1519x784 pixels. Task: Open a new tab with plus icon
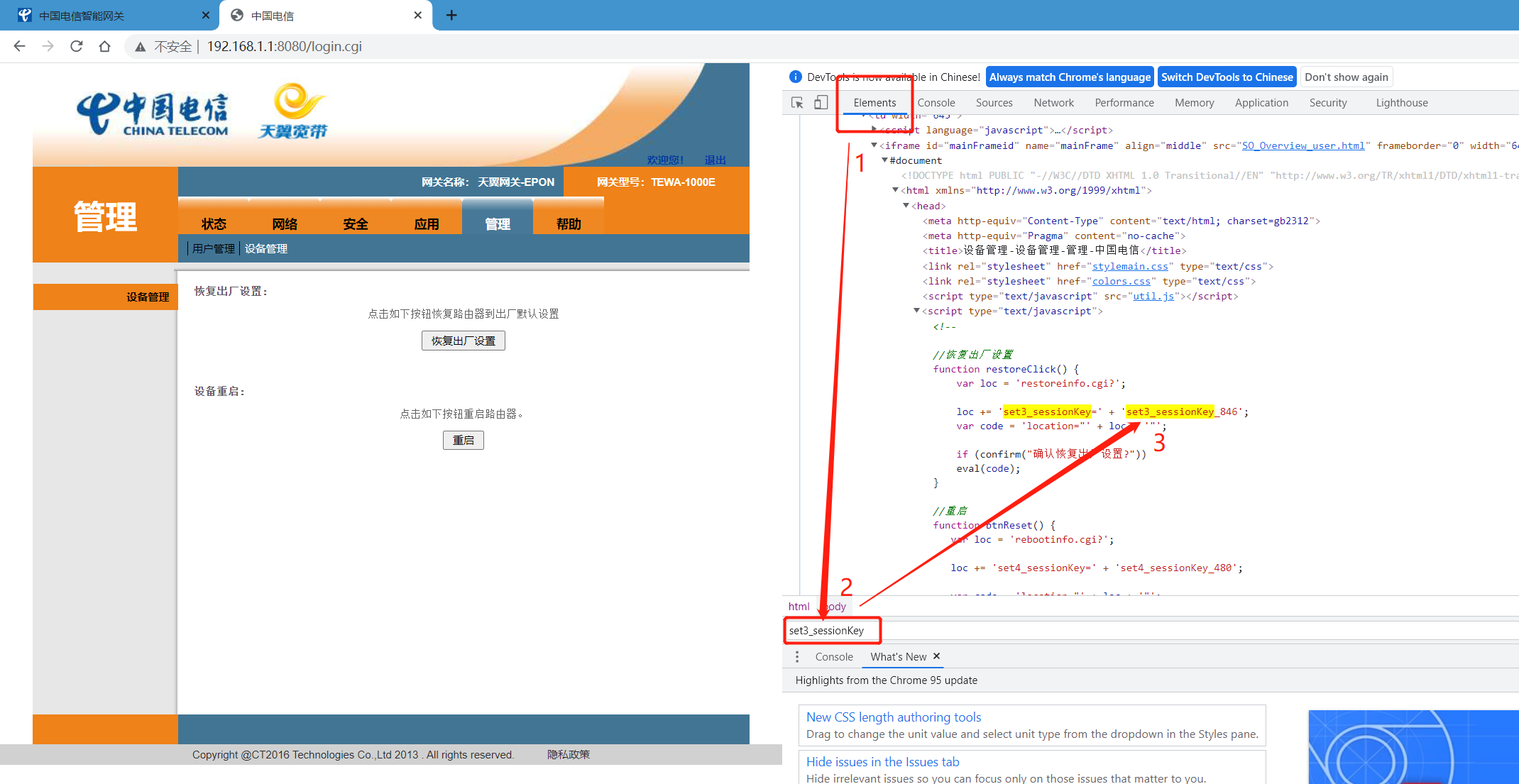pyautogui.click(x=451, y=15)
